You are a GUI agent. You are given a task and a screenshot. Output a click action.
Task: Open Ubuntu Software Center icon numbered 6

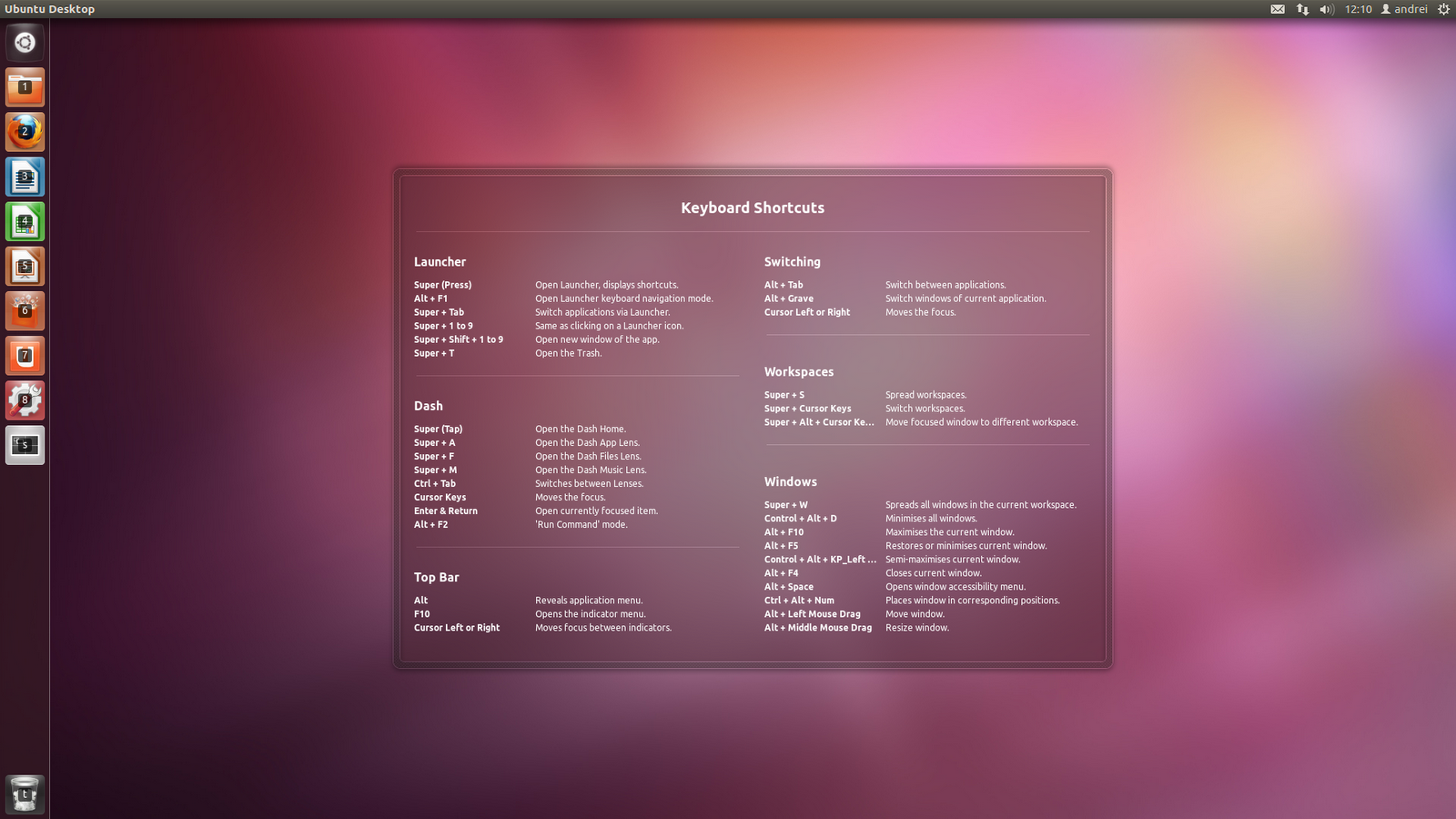point(25,310)
